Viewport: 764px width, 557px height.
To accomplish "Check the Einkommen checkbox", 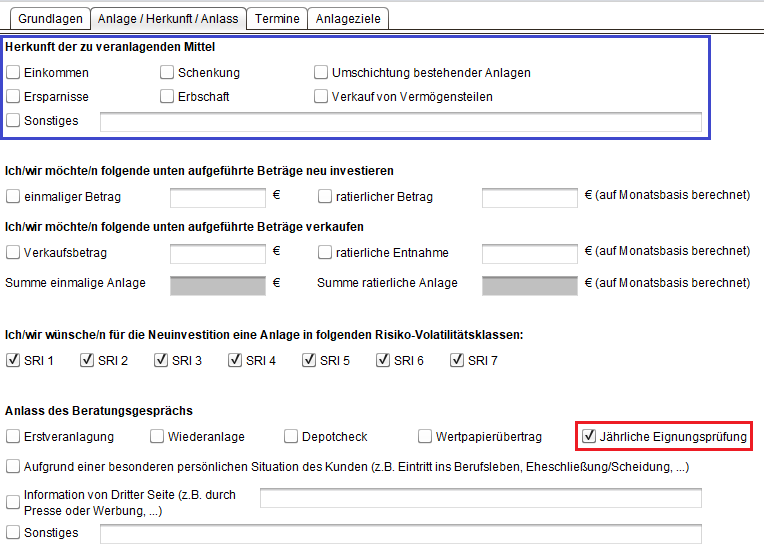I will point(13,72).
